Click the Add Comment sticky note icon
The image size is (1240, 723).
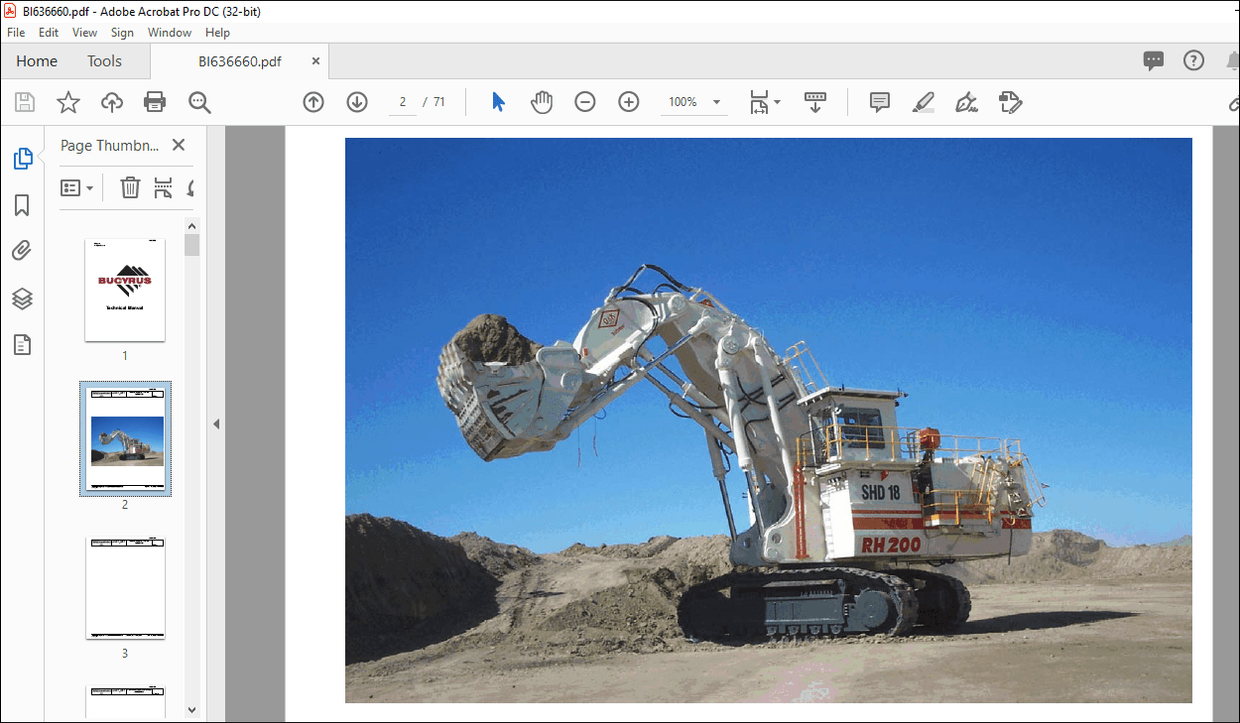tap(878, 101)
